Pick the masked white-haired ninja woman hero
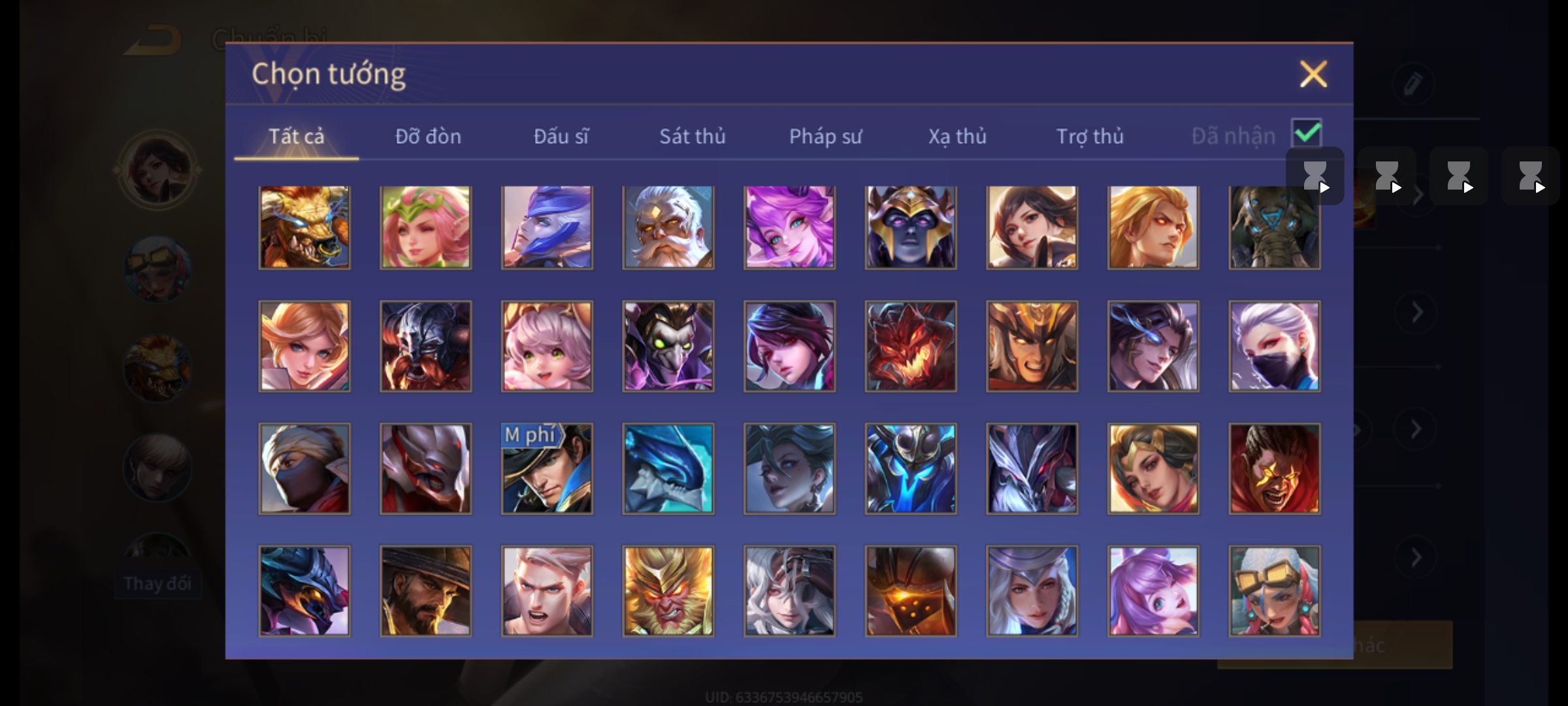This screenshot has height=706, width=1568. click(1274, 346)
